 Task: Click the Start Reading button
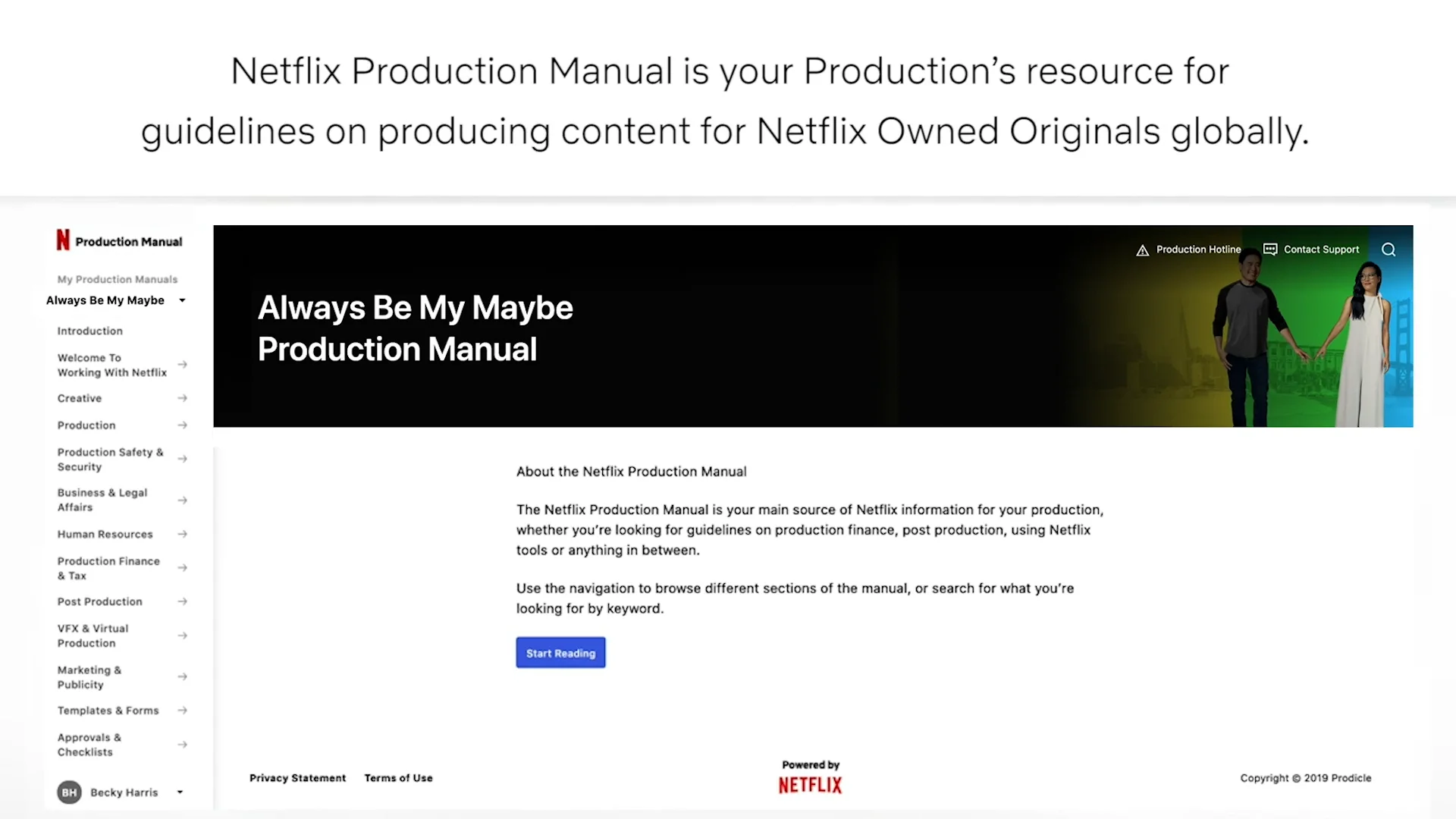pos(560,653)
